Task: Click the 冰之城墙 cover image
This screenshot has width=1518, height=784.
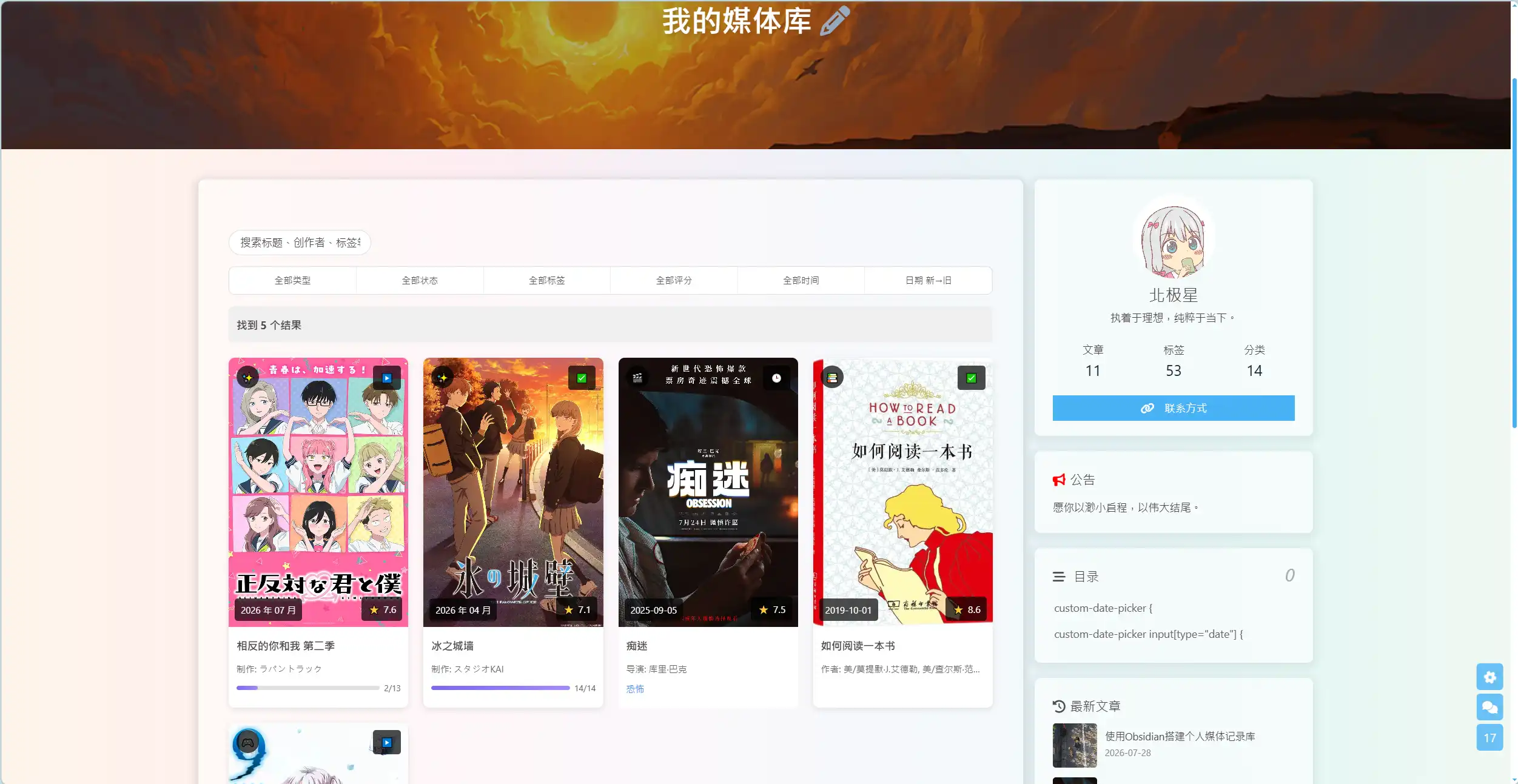Action: pyautogui.click(x=513, y=492)
